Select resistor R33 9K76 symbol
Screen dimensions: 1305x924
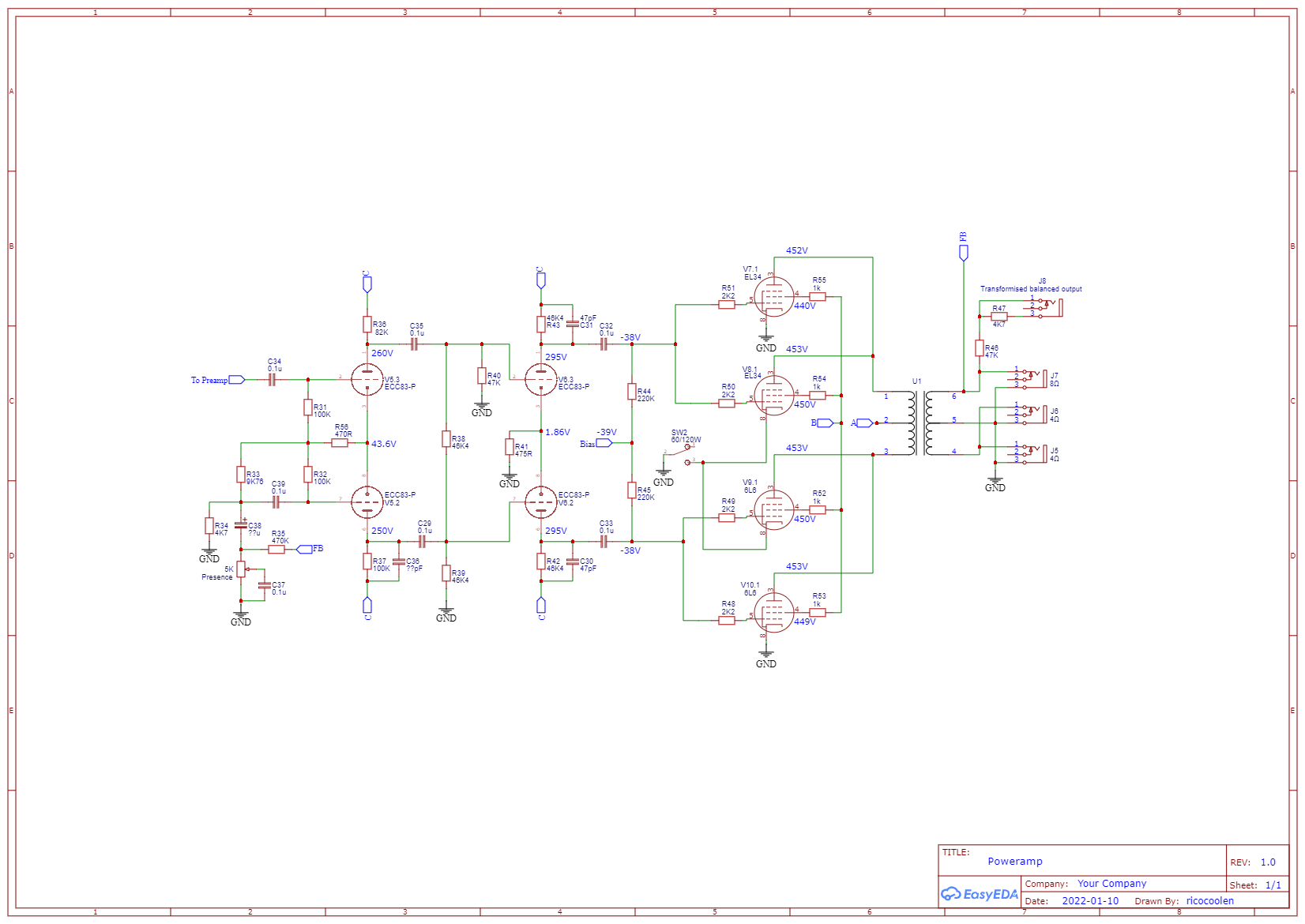coord(241,474)
